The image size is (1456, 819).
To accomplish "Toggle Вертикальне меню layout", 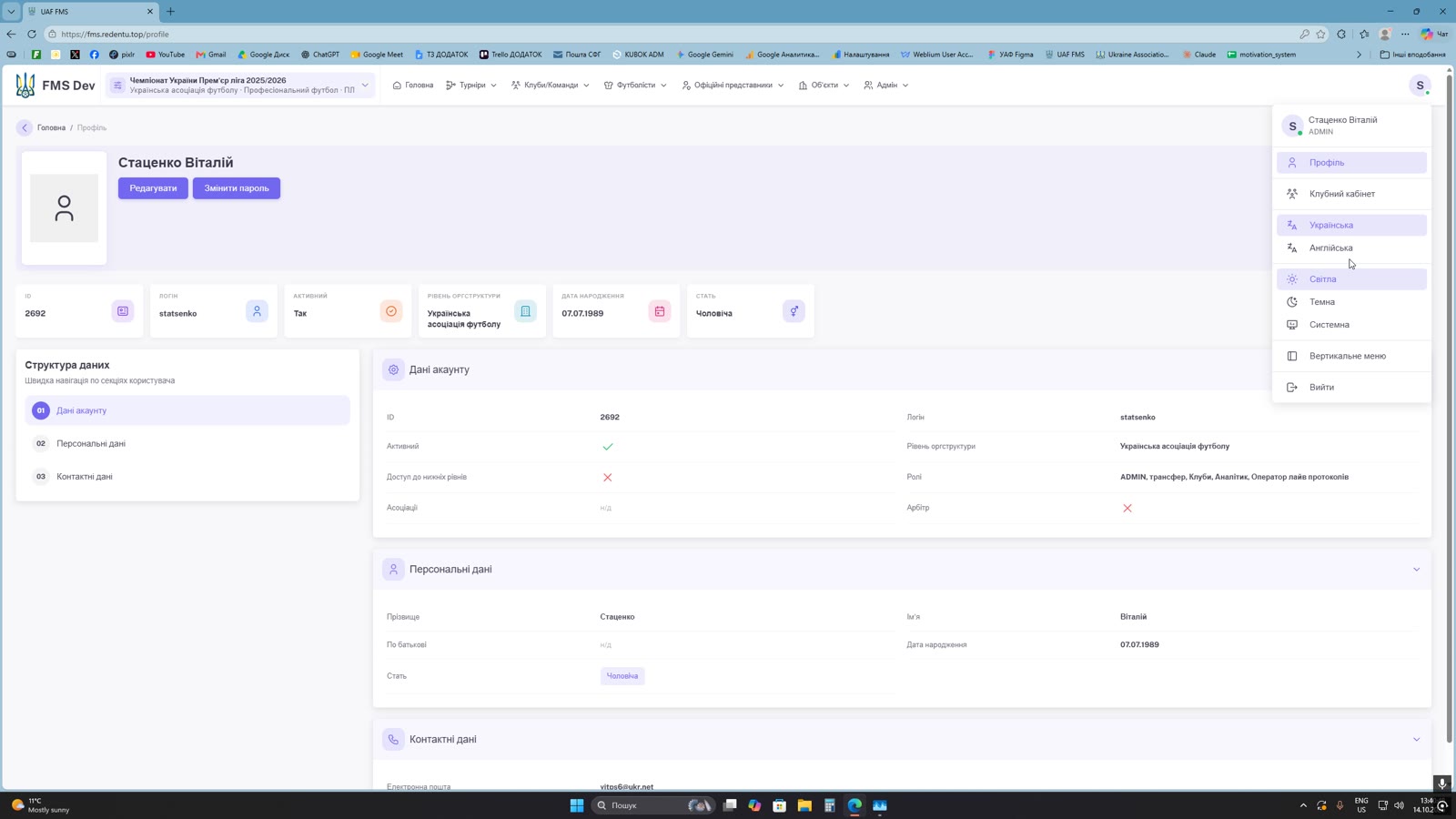I will coord(1351,356).
